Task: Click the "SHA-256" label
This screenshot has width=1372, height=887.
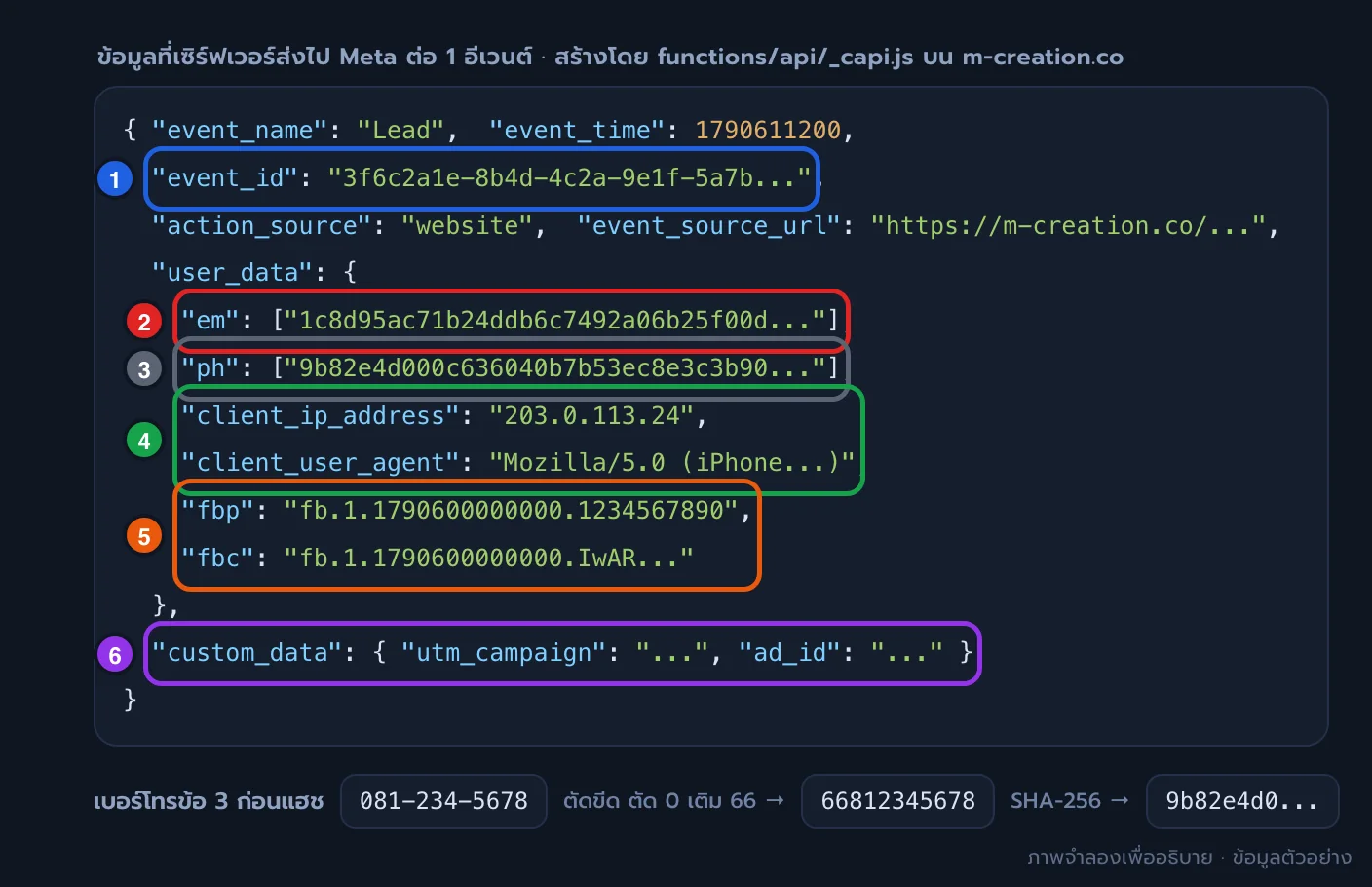Action: point(1055,801)
